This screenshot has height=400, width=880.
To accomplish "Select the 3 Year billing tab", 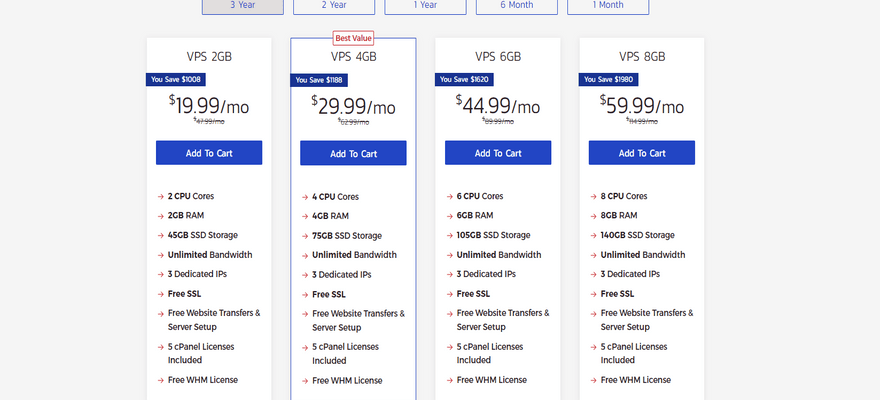I will [x=242, y=6].
